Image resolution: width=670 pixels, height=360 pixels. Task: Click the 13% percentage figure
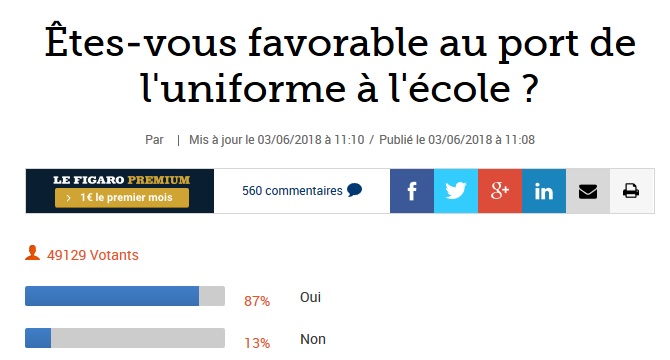pos(257,343)
